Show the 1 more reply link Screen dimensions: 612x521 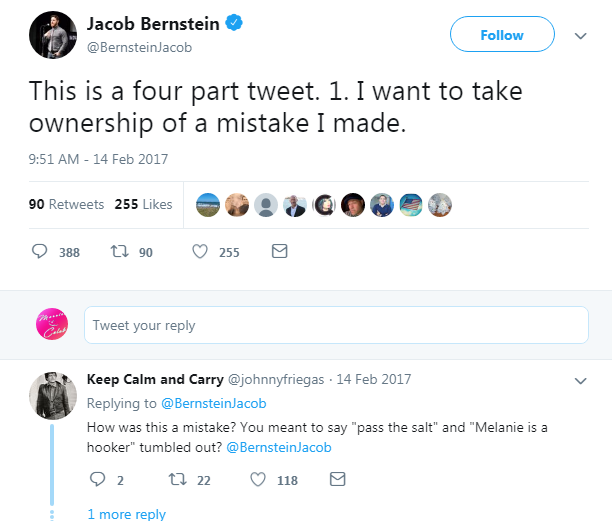126,514
